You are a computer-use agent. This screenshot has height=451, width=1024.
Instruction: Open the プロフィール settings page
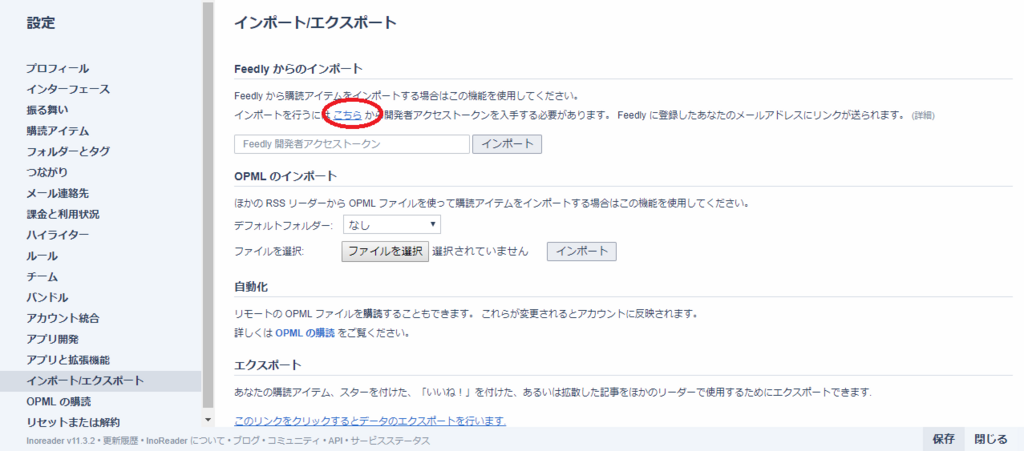pyautogui.click(x=57, y=68)
